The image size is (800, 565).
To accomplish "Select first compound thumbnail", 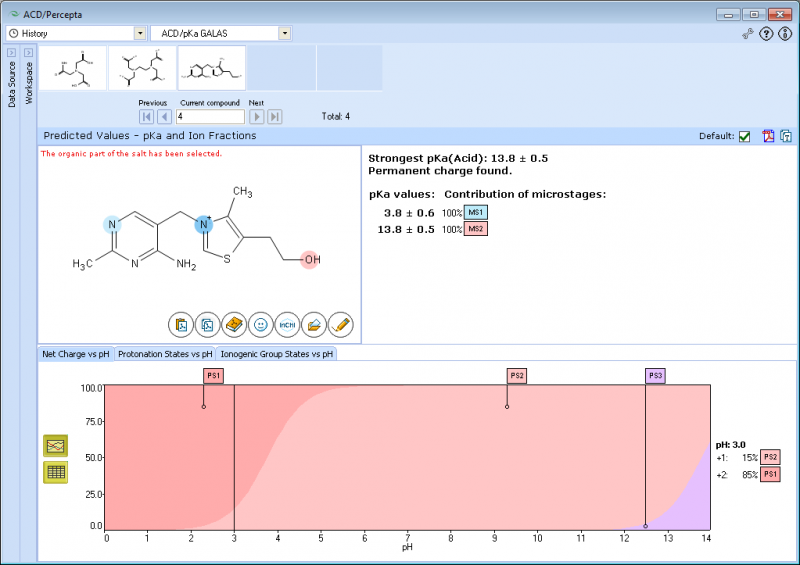I will [x=73, y=68].
